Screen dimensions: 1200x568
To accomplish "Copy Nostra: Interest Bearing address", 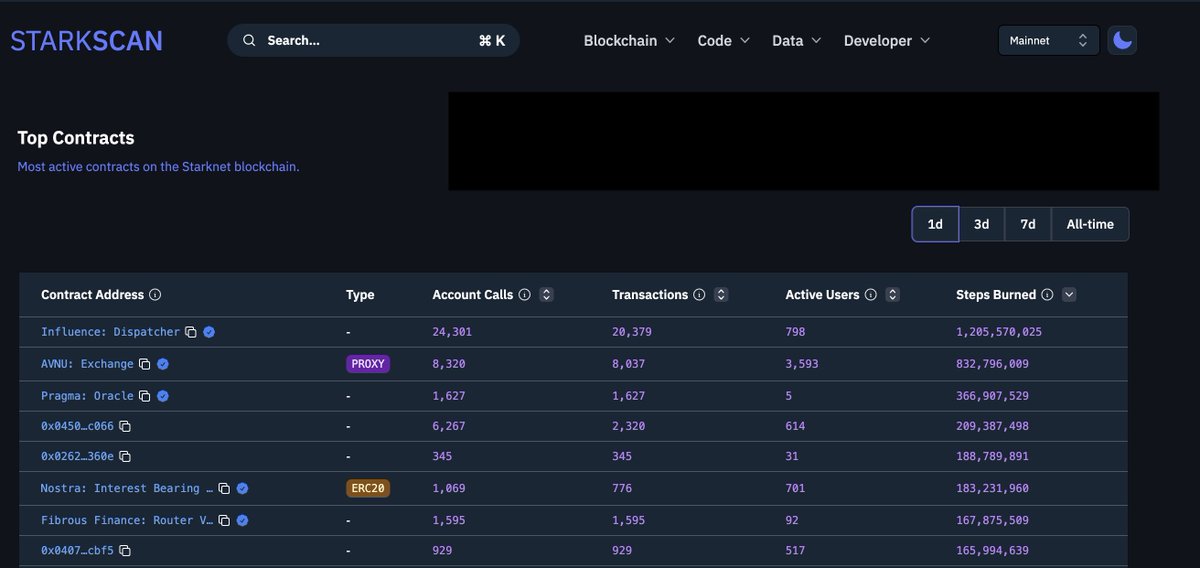I will [x=224, y=488].
